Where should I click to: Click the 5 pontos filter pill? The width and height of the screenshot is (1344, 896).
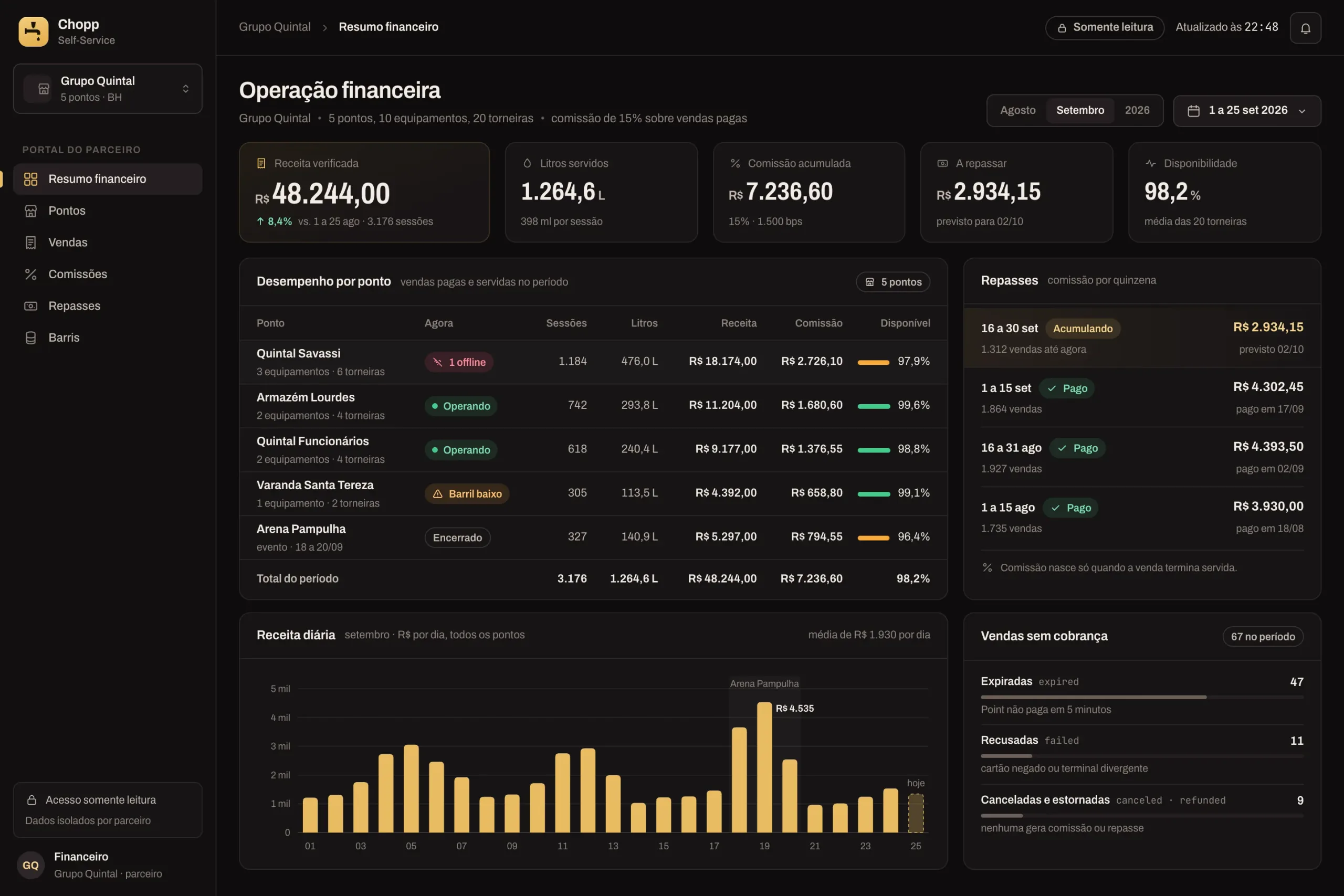[892, 282]
